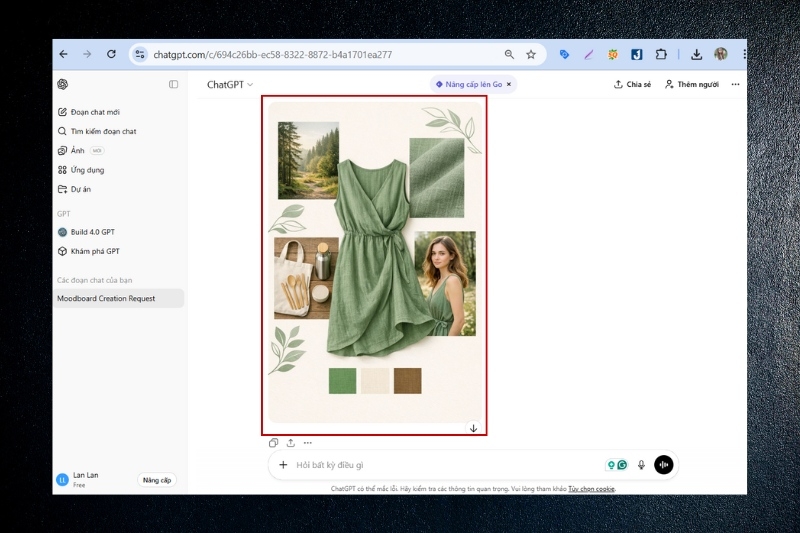The width and height of the screenshot is (800, 533).
Task: Click the Tùy chọn cookie link
Action: 592,489
